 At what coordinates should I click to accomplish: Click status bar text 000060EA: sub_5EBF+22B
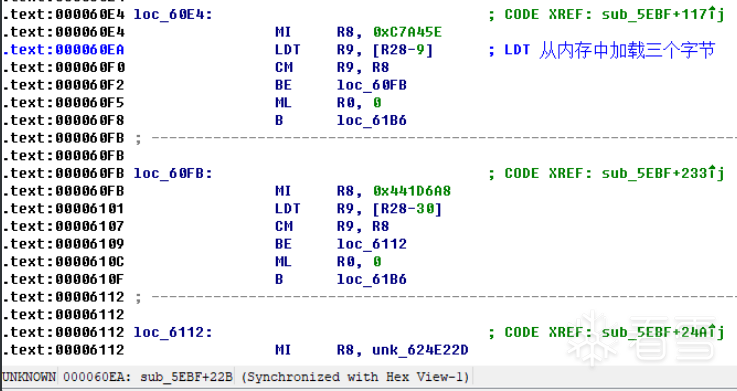click(148, 377)
